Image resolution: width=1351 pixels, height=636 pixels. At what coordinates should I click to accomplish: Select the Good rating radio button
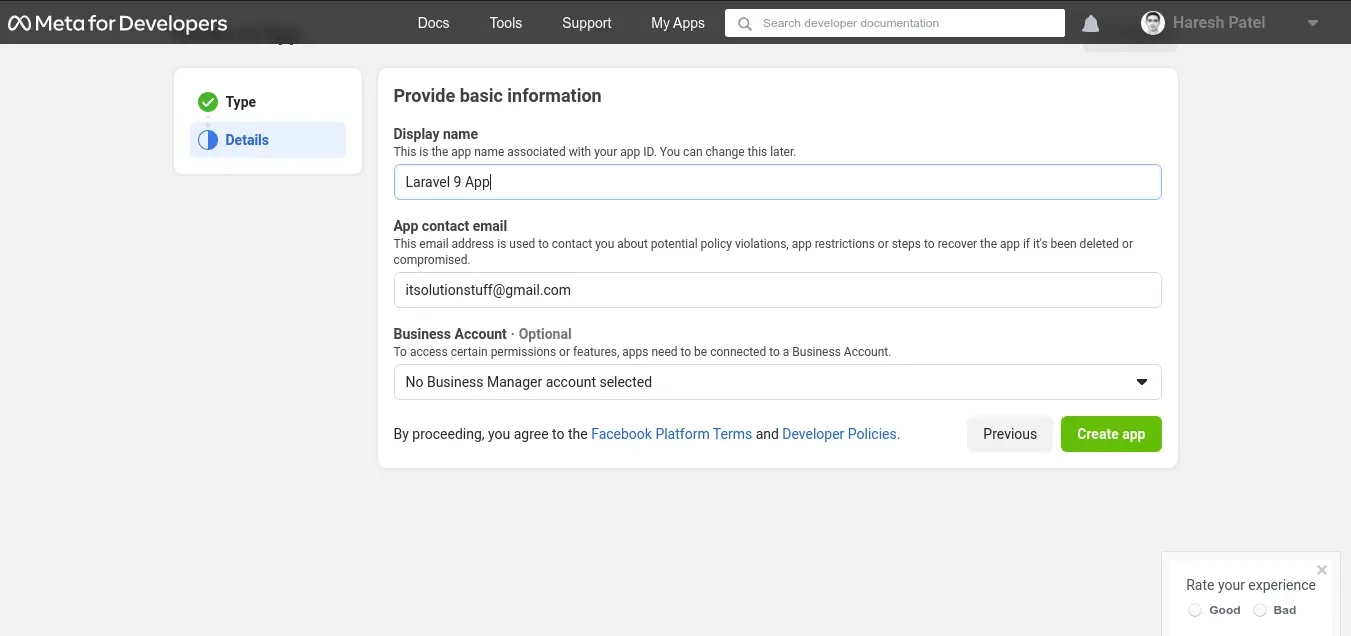(1195, 610)
